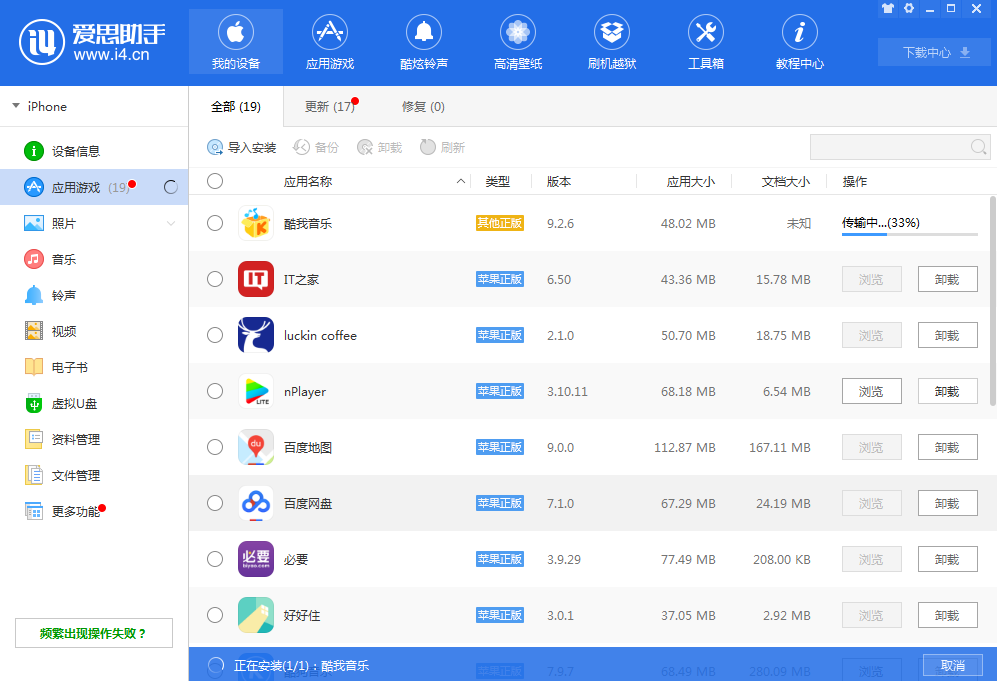Screen dimensions: 997x681
Task: Open the skin (shirt) icon in title bar
Action: click(888, 8)
